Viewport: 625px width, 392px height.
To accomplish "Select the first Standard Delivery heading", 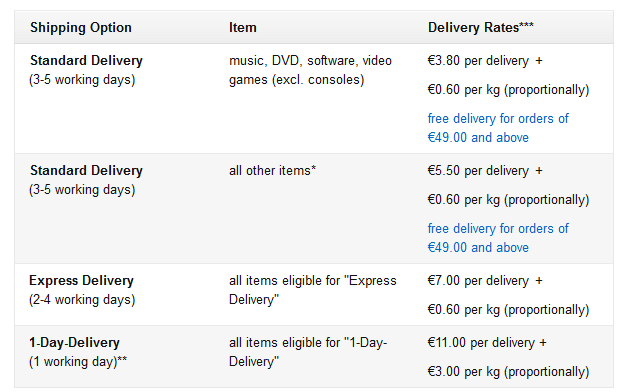I will pyautogui.click(x=86, y=61).
